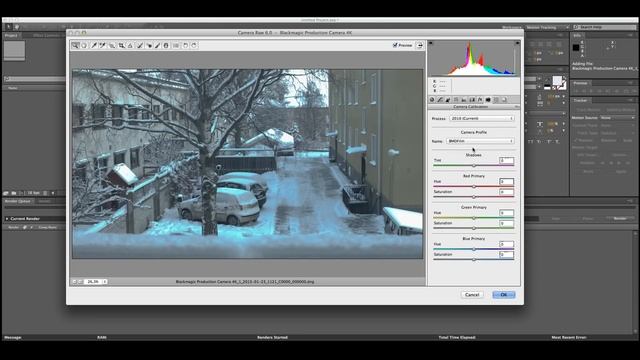Toggle shadow clipping warning in histogram
Screen dimensions: 640x360
click(431, 43)
